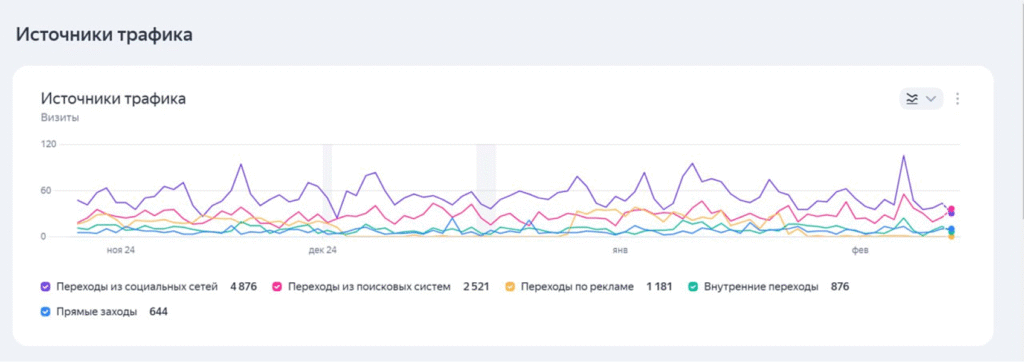This screenshot has width=1024, height=362.
Task: Open the chart type icon button
Action: pos(912,99)
